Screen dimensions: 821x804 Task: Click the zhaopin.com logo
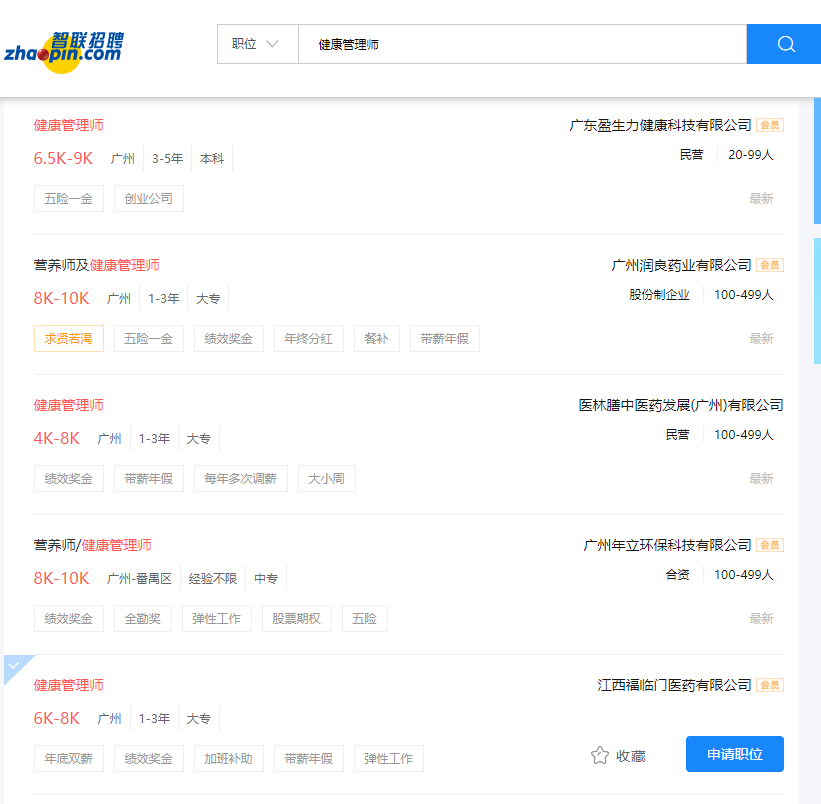pyautogui.click(x=64, y=52)
